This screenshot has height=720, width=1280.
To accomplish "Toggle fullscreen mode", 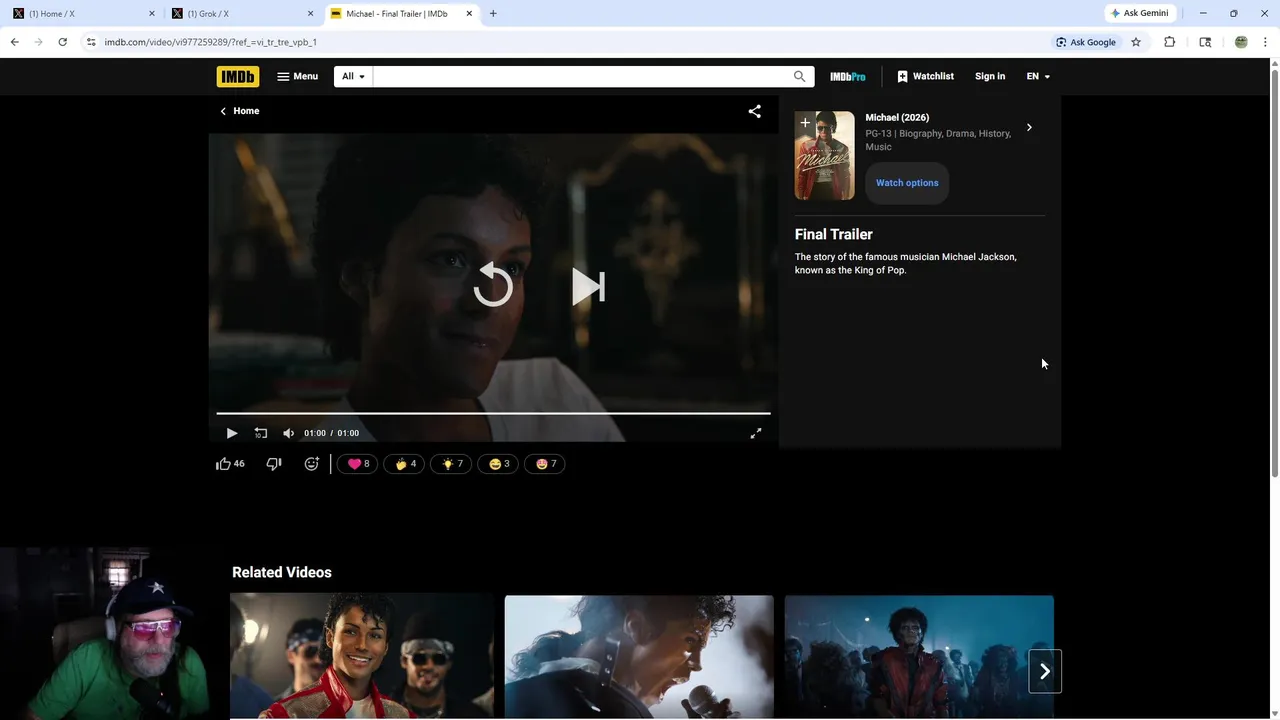I will pos(756,433).
